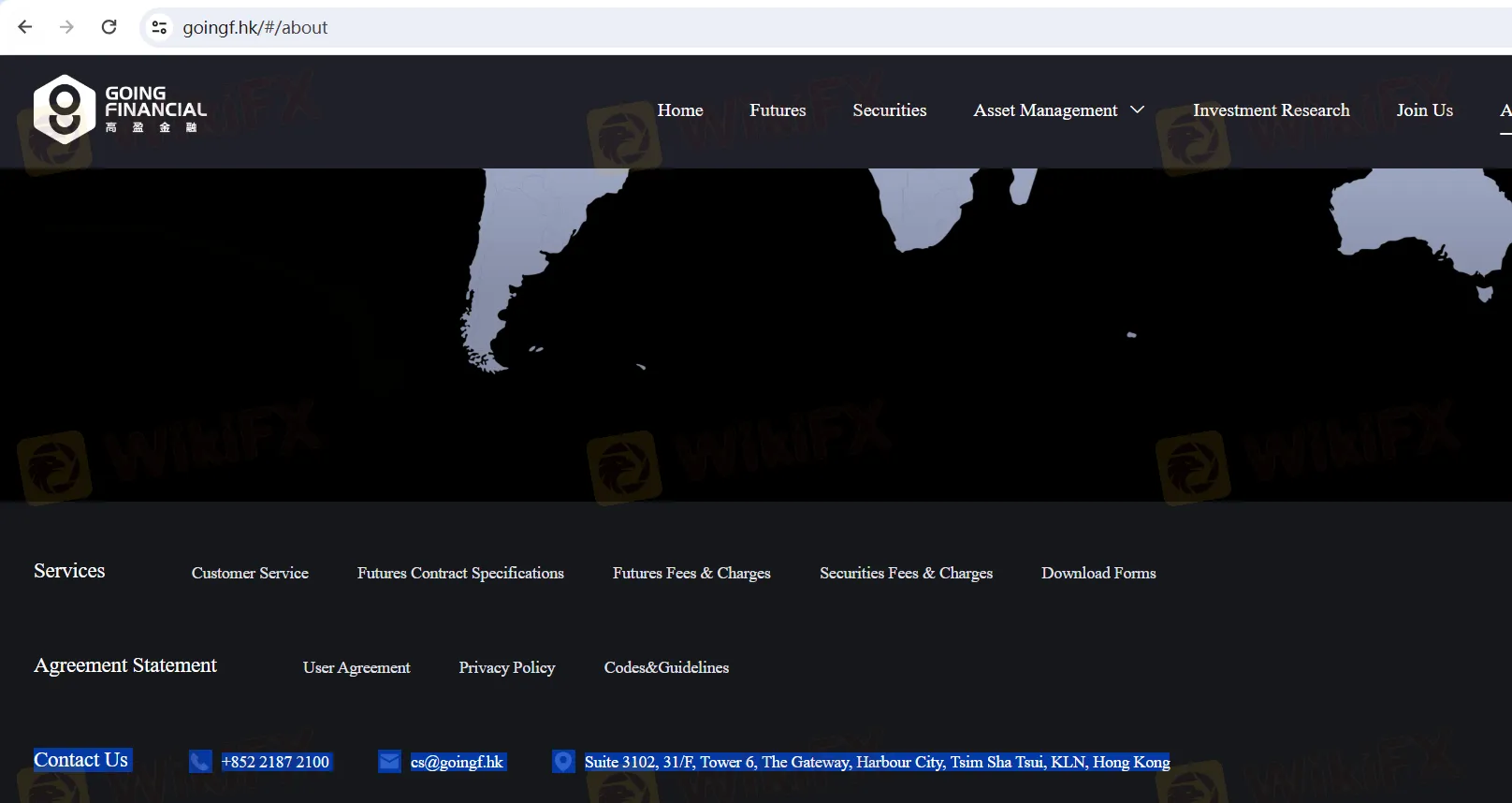Click the Agreement Statement heading
The width and height of the screenshot is (1512, 803).
pyautogui.click(x=125, y=665)
